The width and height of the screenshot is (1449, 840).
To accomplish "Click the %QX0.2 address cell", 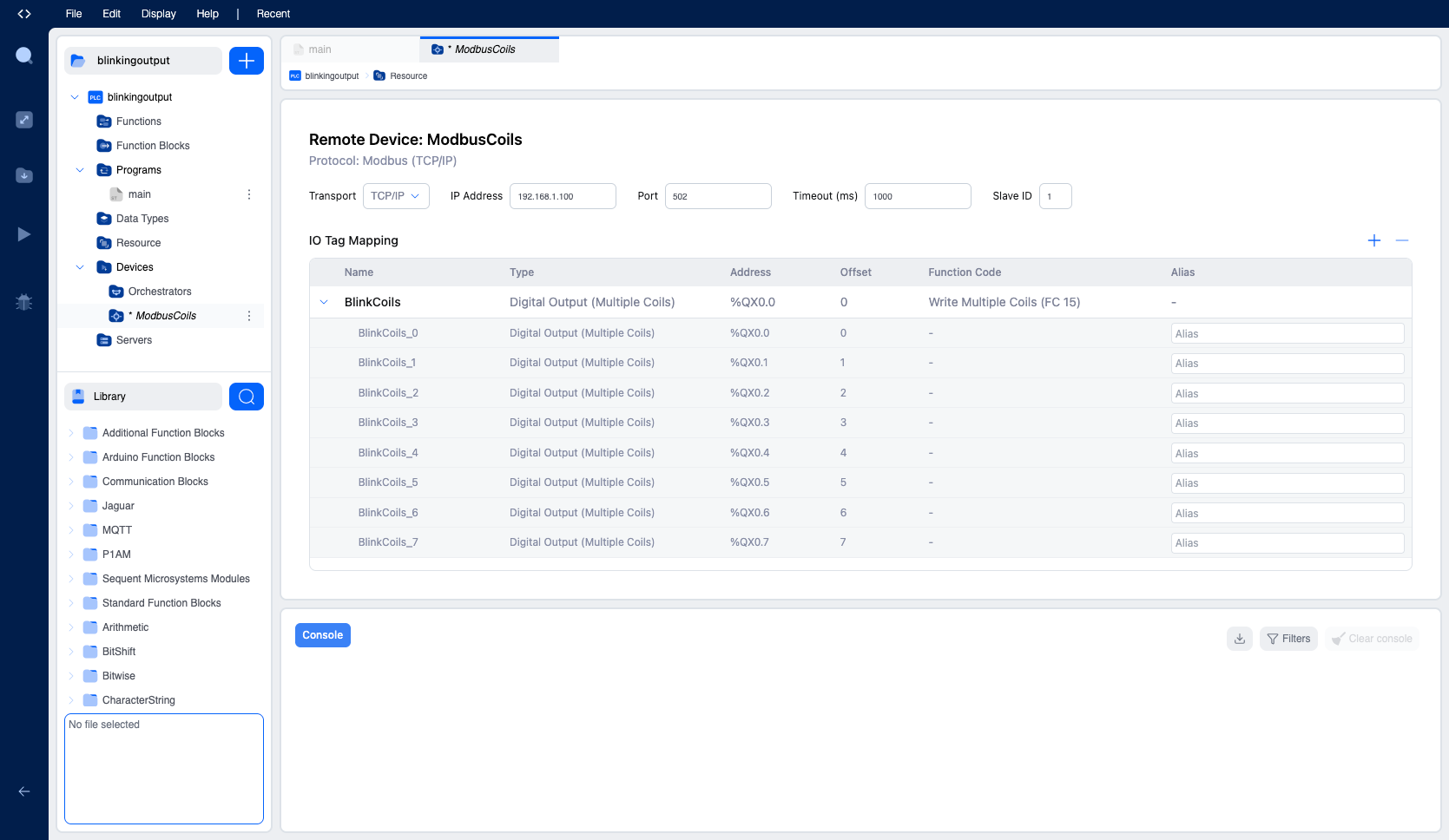I will [x=749, y=393].
